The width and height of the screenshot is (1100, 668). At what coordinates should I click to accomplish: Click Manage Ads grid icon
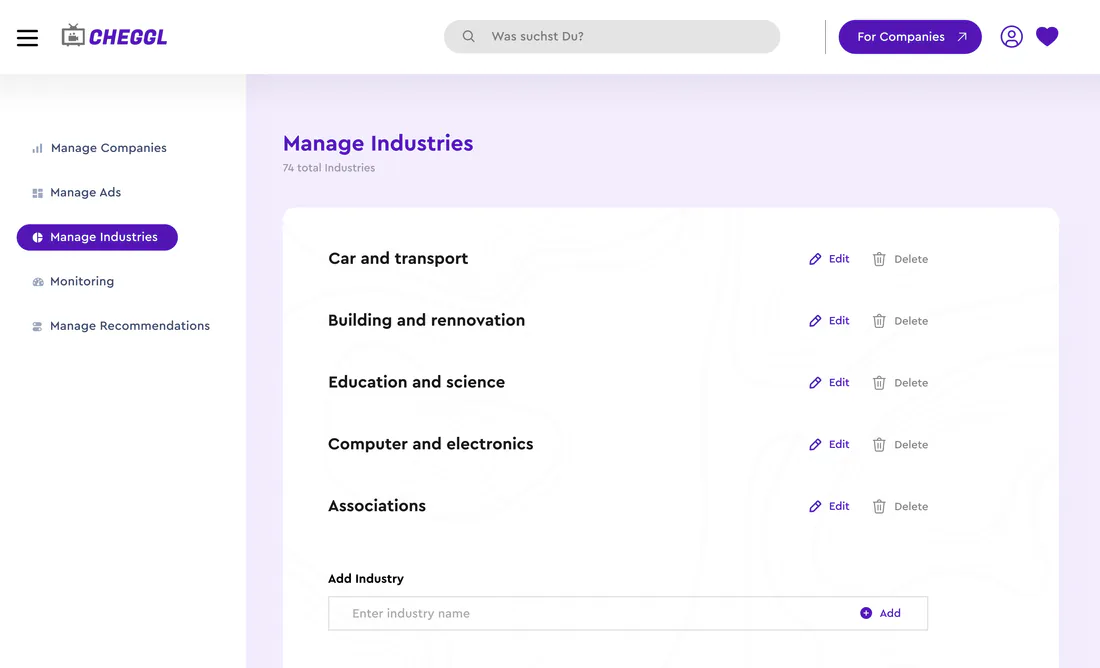click(x=38, y=193)
